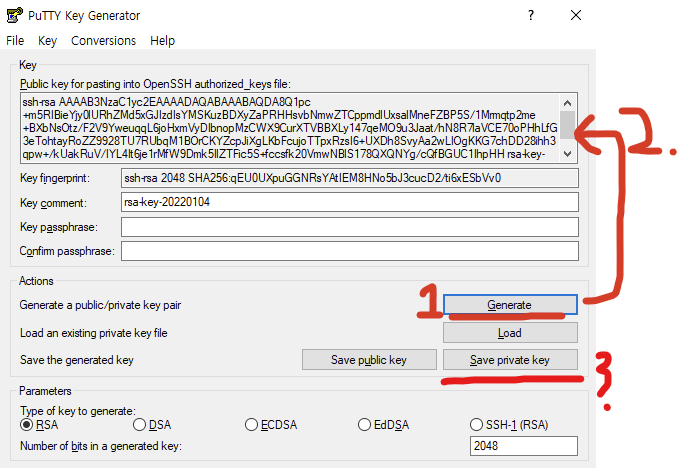This screenshot has width=683, height=470.
Task: Click Save private key button
Action: click(511, 359)
